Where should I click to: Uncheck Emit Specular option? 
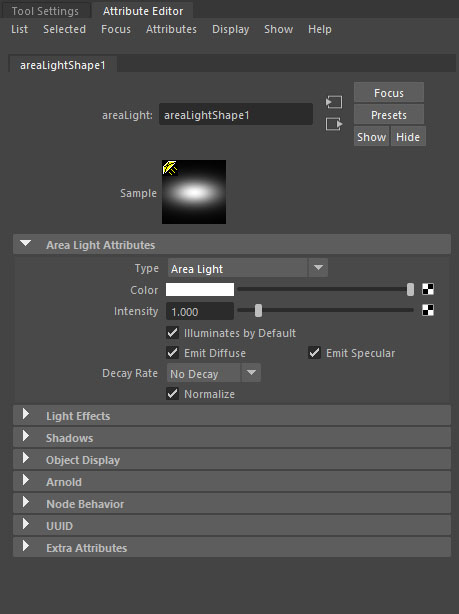pyautogui.click(x=314, y=353)
